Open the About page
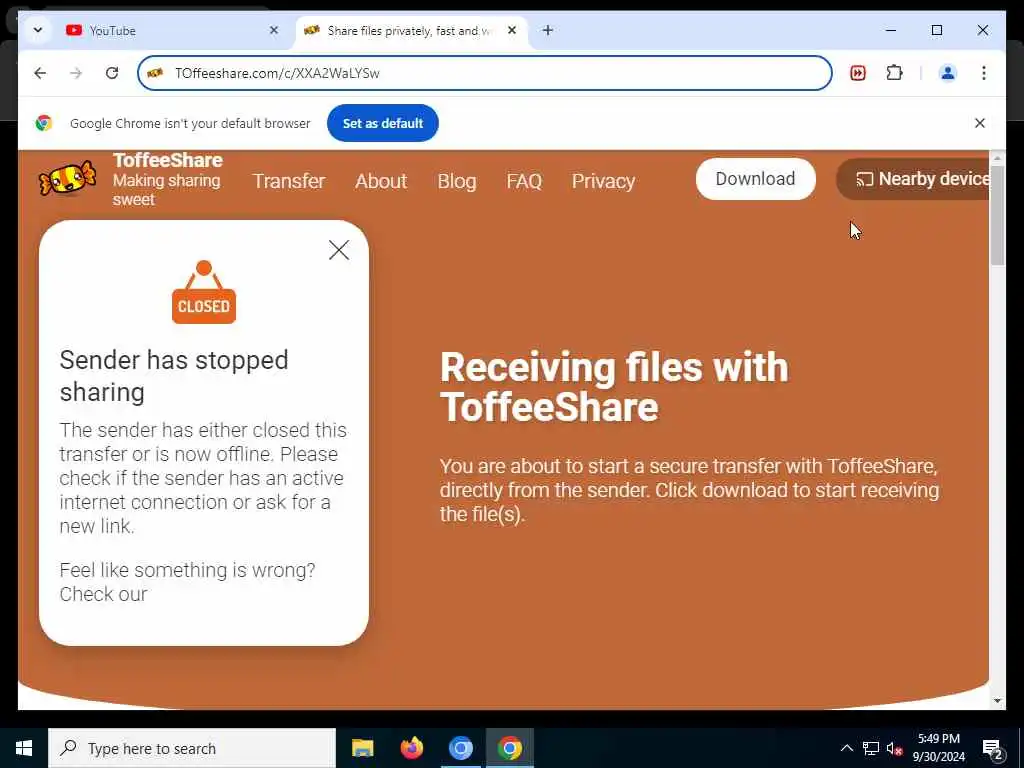Image resolution: width=1024 pixels, height=768 pixels. (381, 181)
